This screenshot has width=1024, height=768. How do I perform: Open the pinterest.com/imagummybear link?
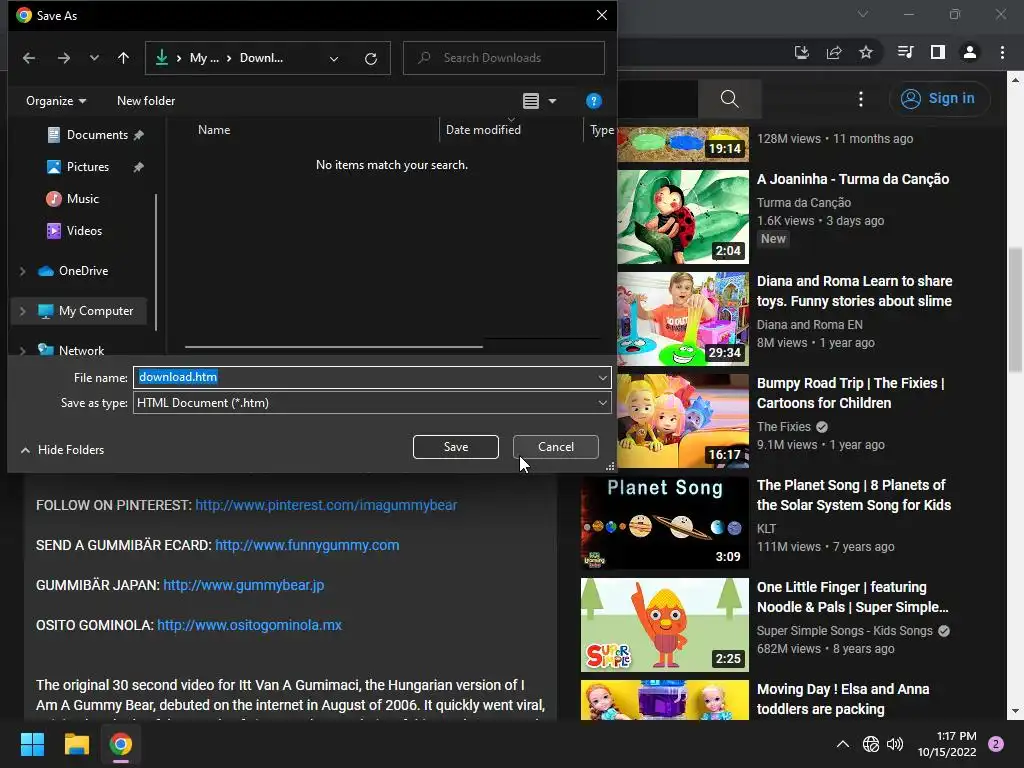pos(326,505)
